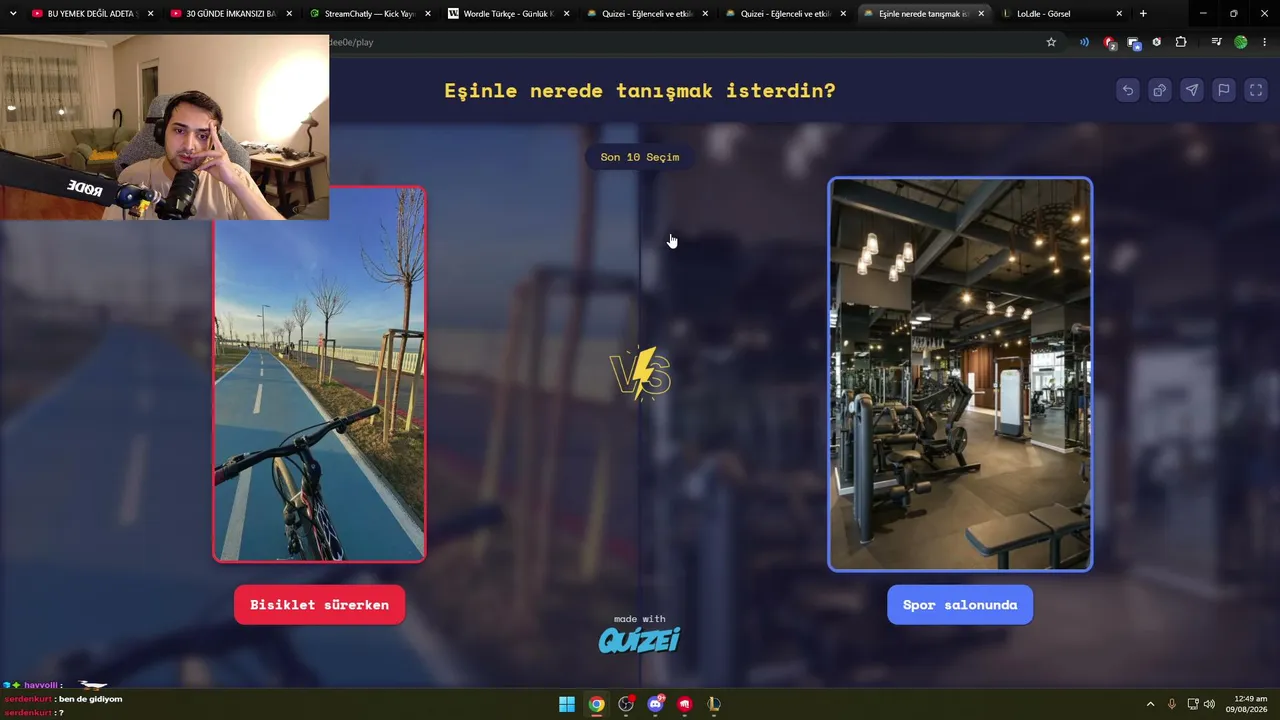1280x720 pixels.
Task: Switch to the BU YEMEK DEĞİL ADETA tab
Action: 91,14
